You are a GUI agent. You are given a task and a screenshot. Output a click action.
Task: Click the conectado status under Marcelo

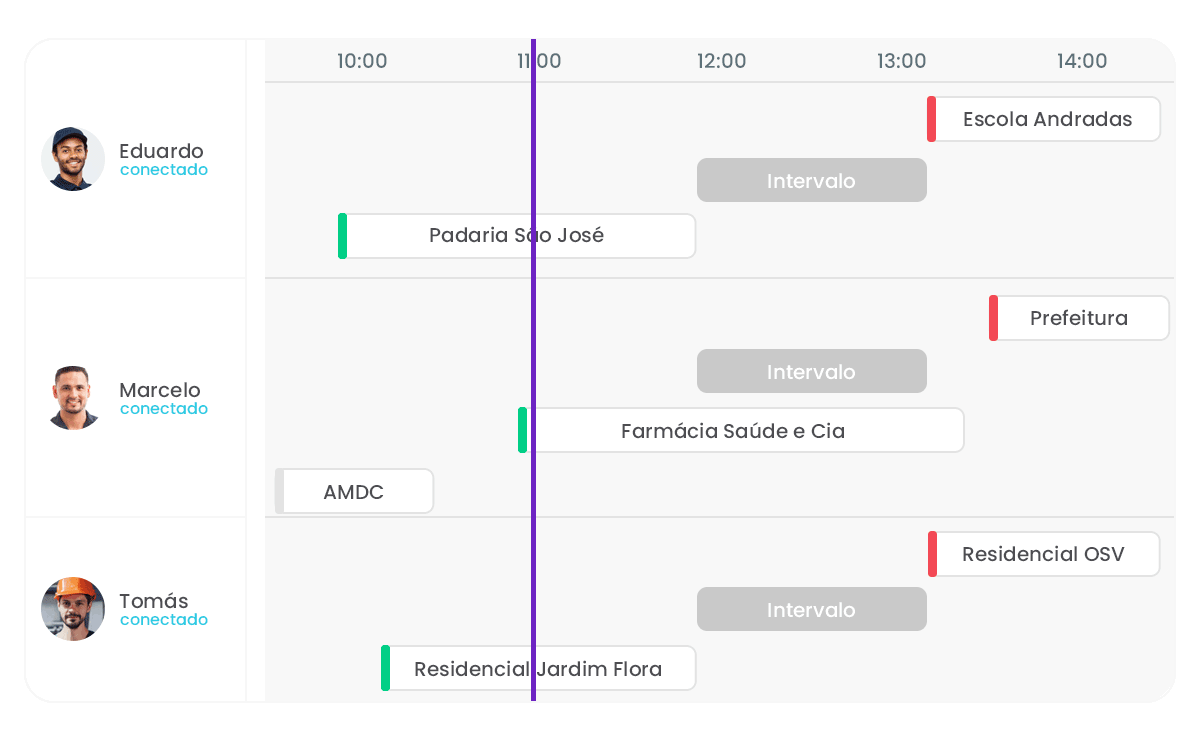pyautogui.click(x=164, y=408)
